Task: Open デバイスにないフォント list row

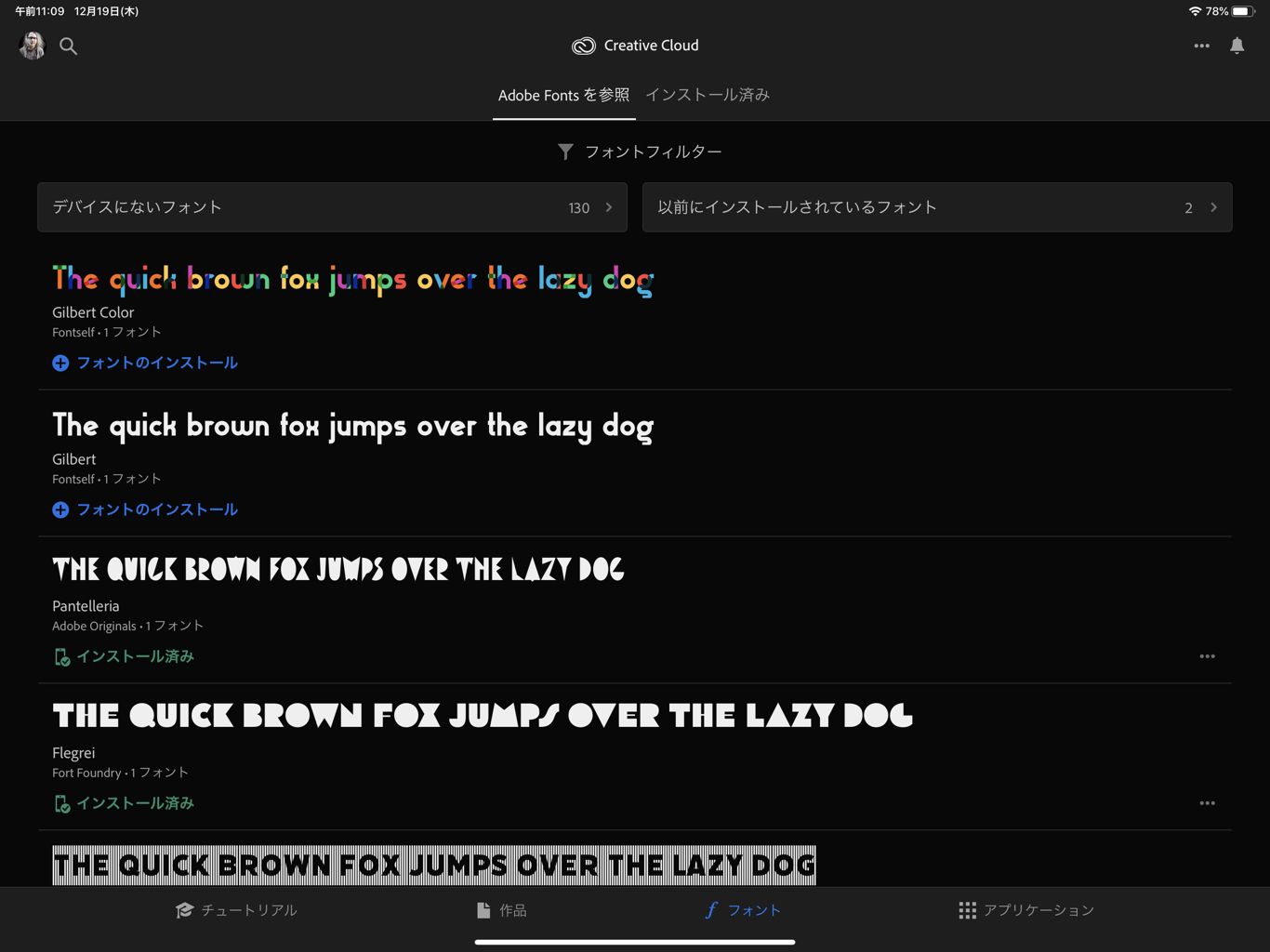Action: 332,207
